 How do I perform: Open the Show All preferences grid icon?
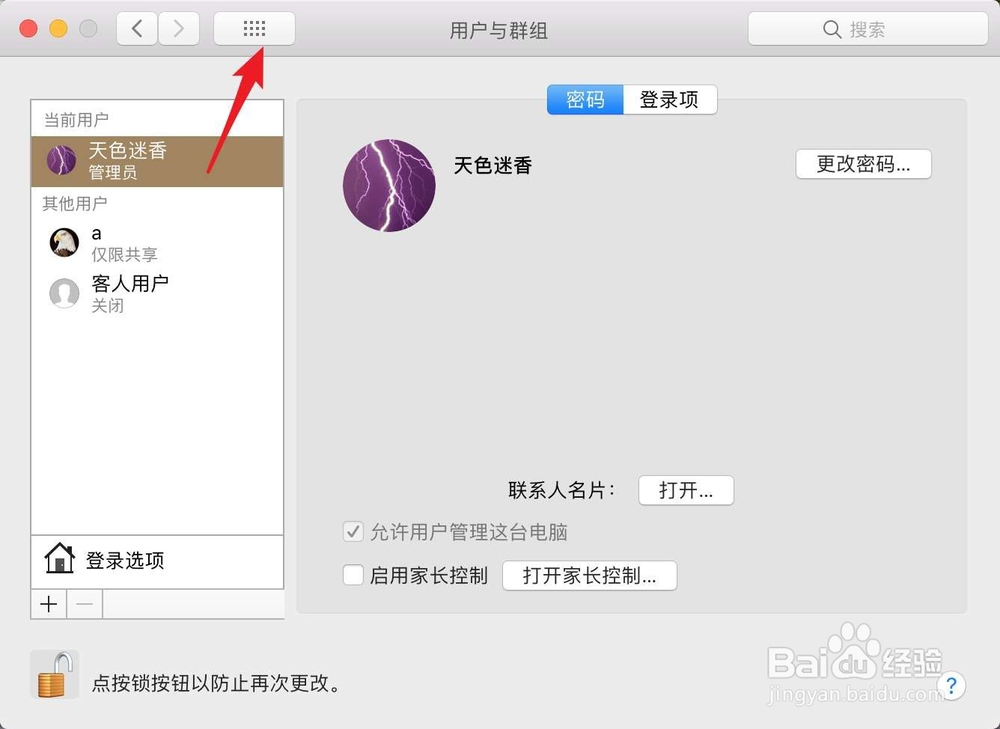pyautogui.click(x=254, y=28)
